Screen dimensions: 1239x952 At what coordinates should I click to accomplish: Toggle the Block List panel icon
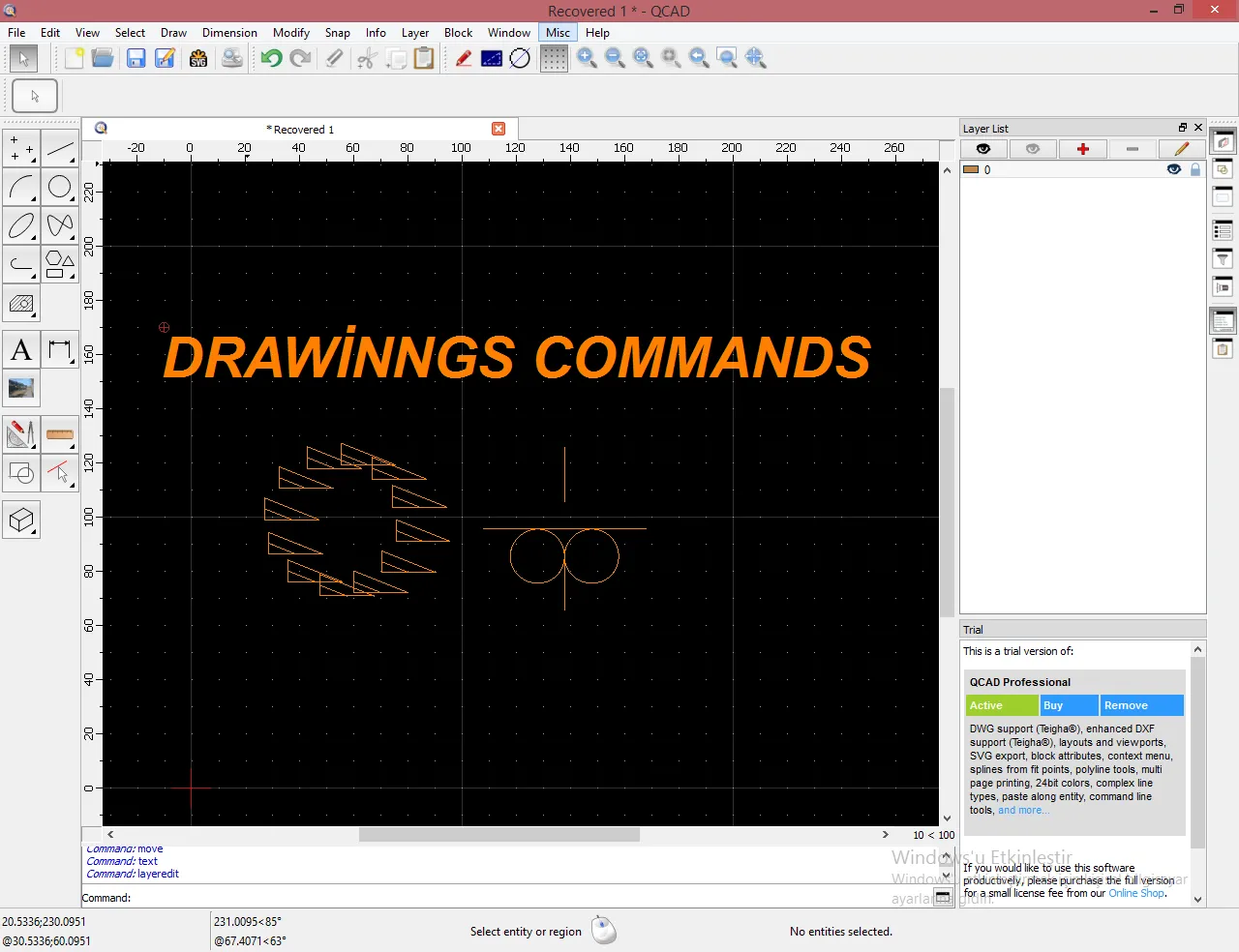1224,169
